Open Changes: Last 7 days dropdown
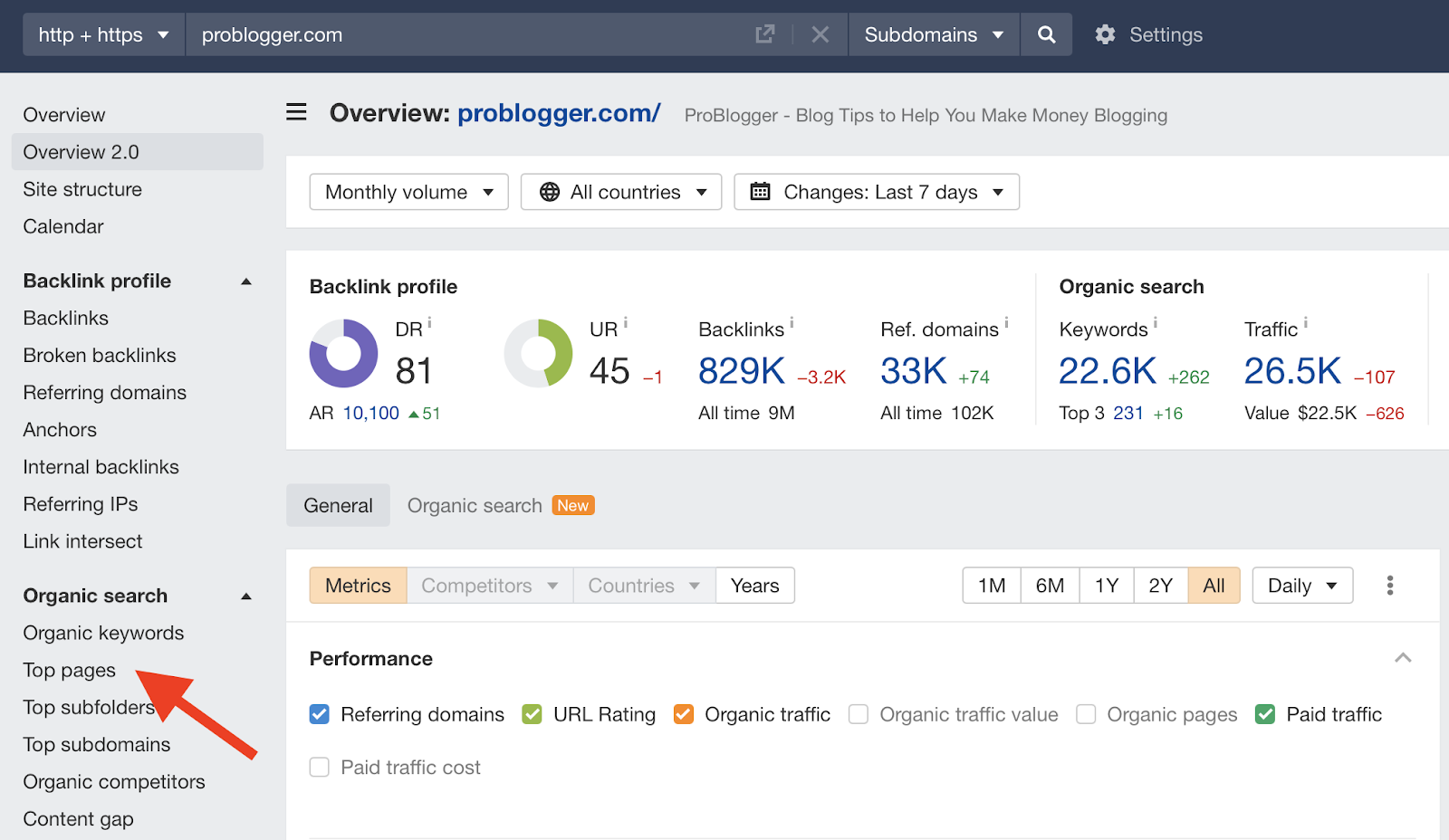The height and width of the screenshot is (840, 1449). click(877, 192)
